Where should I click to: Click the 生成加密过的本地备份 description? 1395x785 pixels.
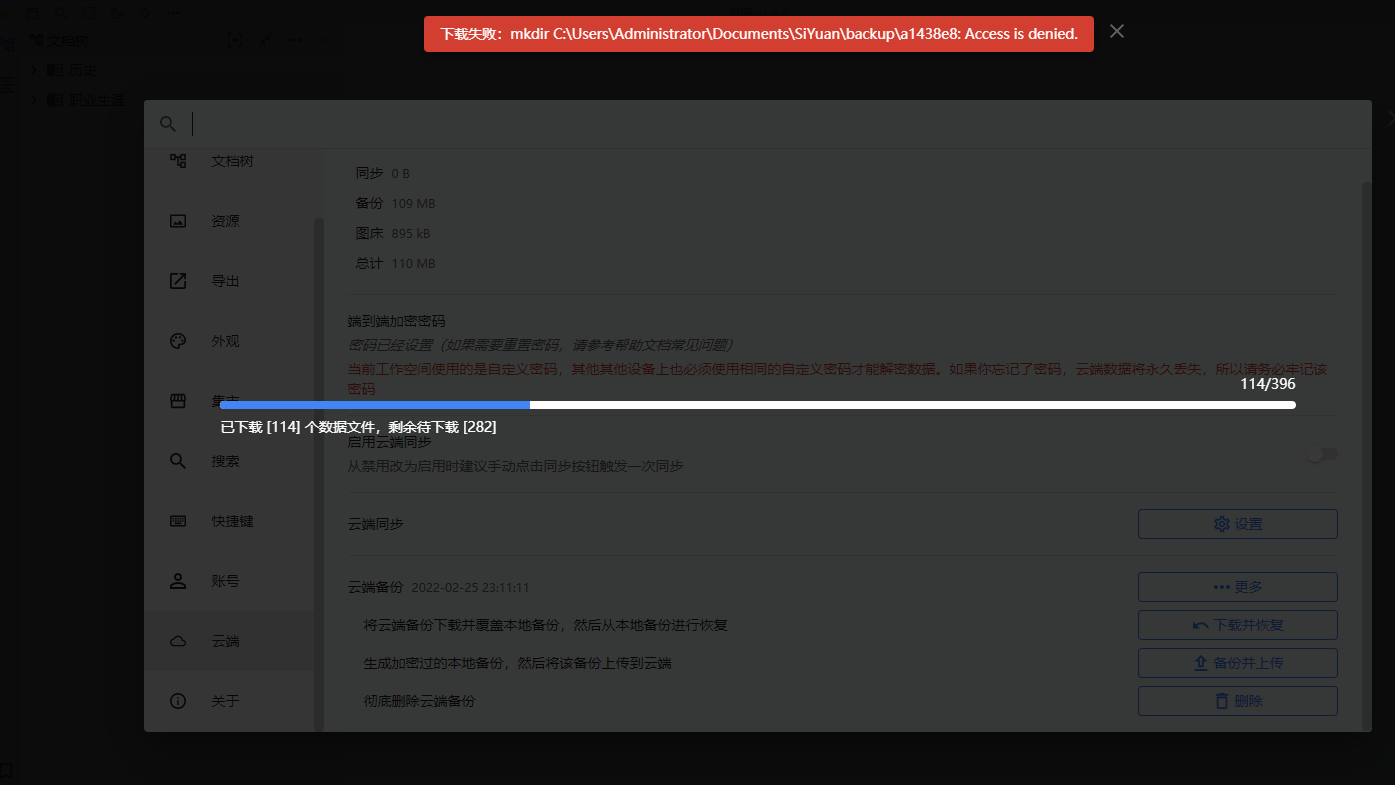(x=518, y=663)
